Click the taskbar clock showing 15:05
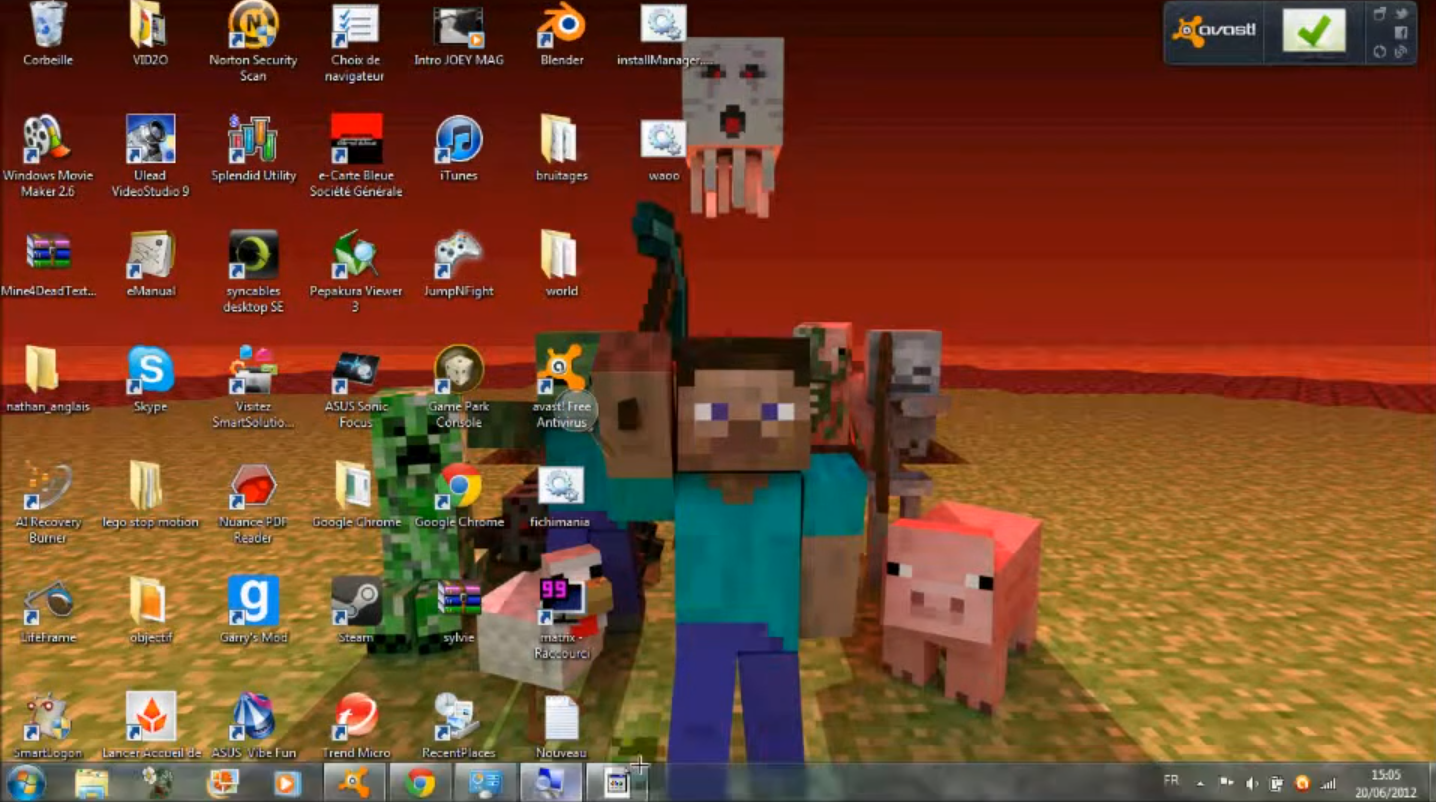 1385,783
